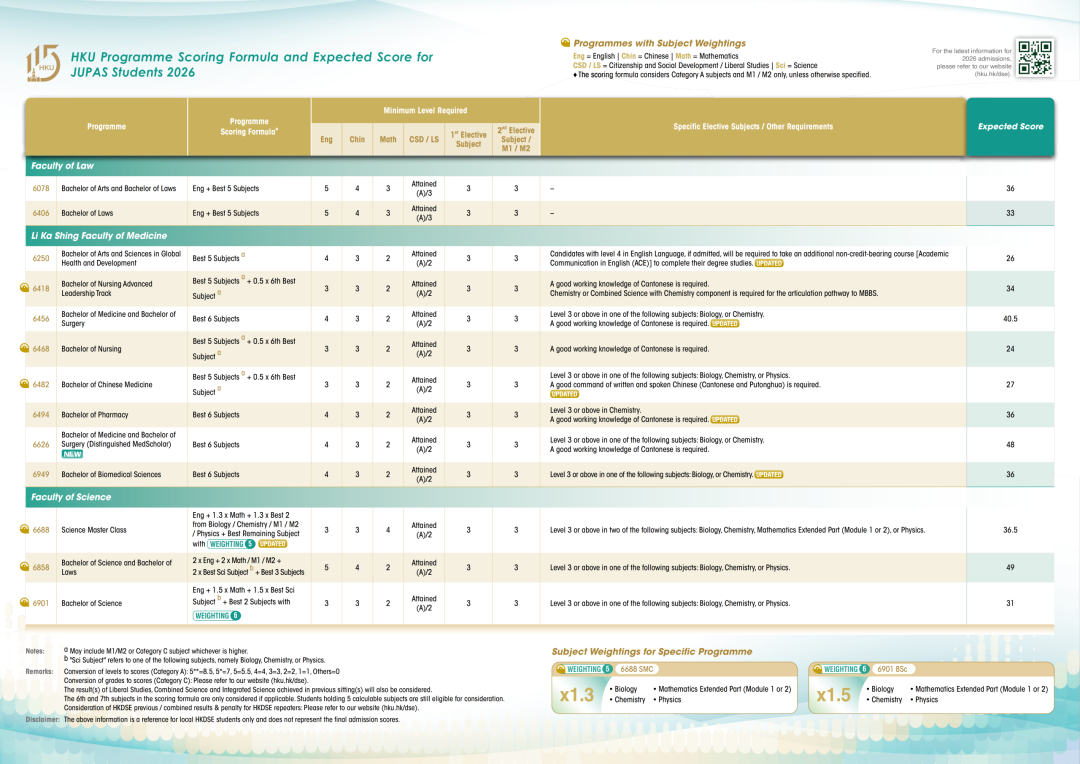Image resolution: width=1080 pixels, height=764 pixels.
Task: Click the Disclaimer label at the bottom
Action: coord(42,719)
